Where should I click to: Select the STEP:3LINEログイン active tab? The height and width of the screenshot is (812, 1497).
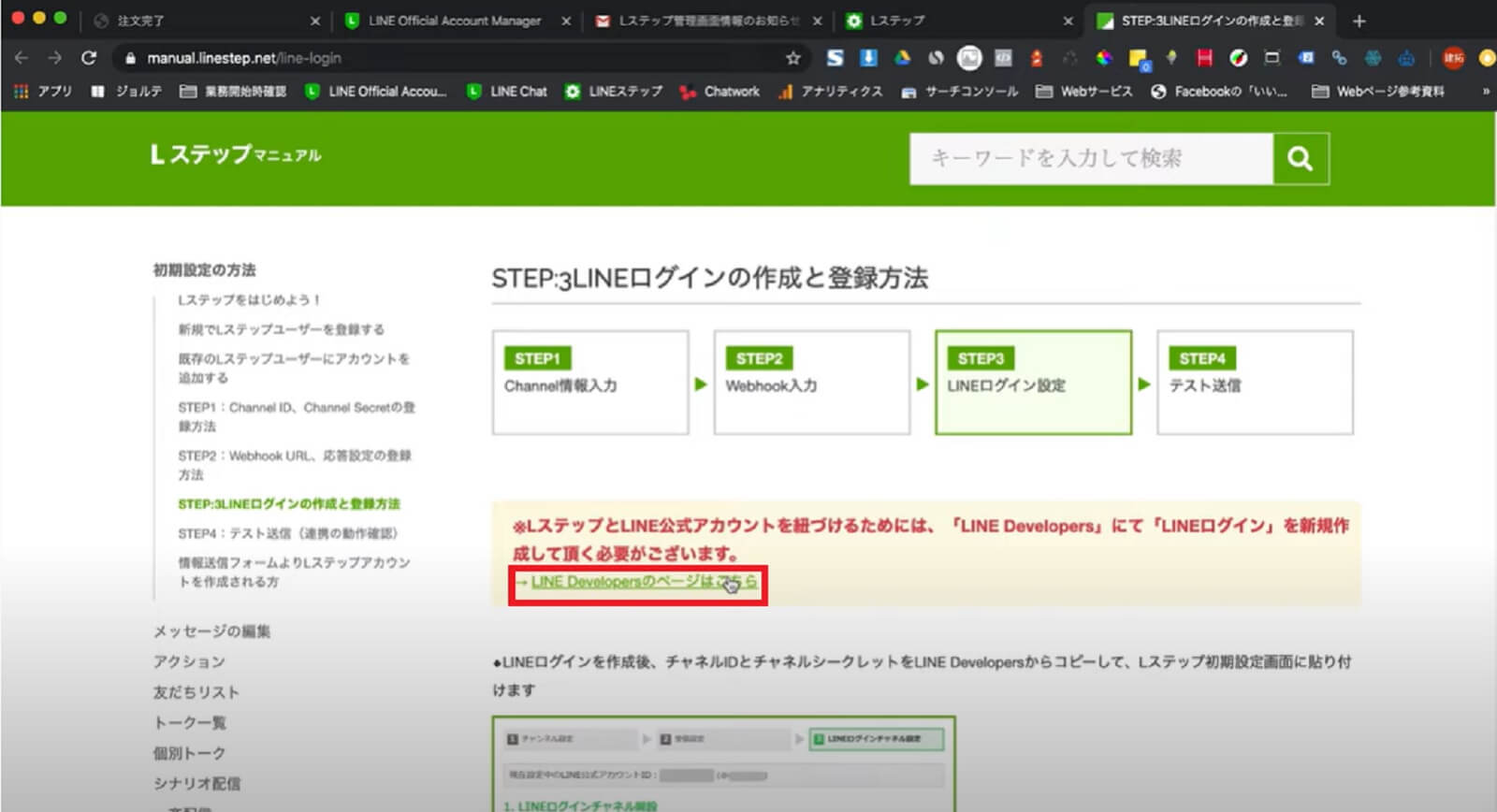pyautogui.click(x=1211, y=21)
